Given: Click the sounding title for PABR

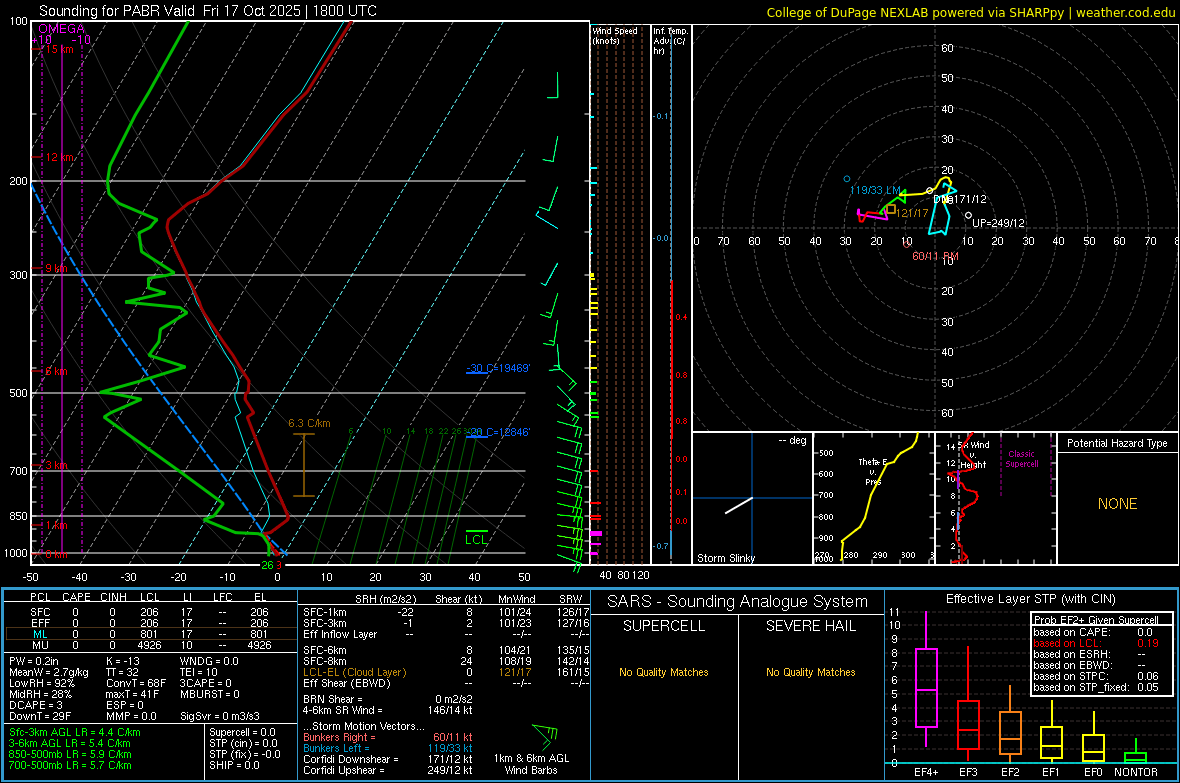Looking at the screenshot, I should coord(208,11).
